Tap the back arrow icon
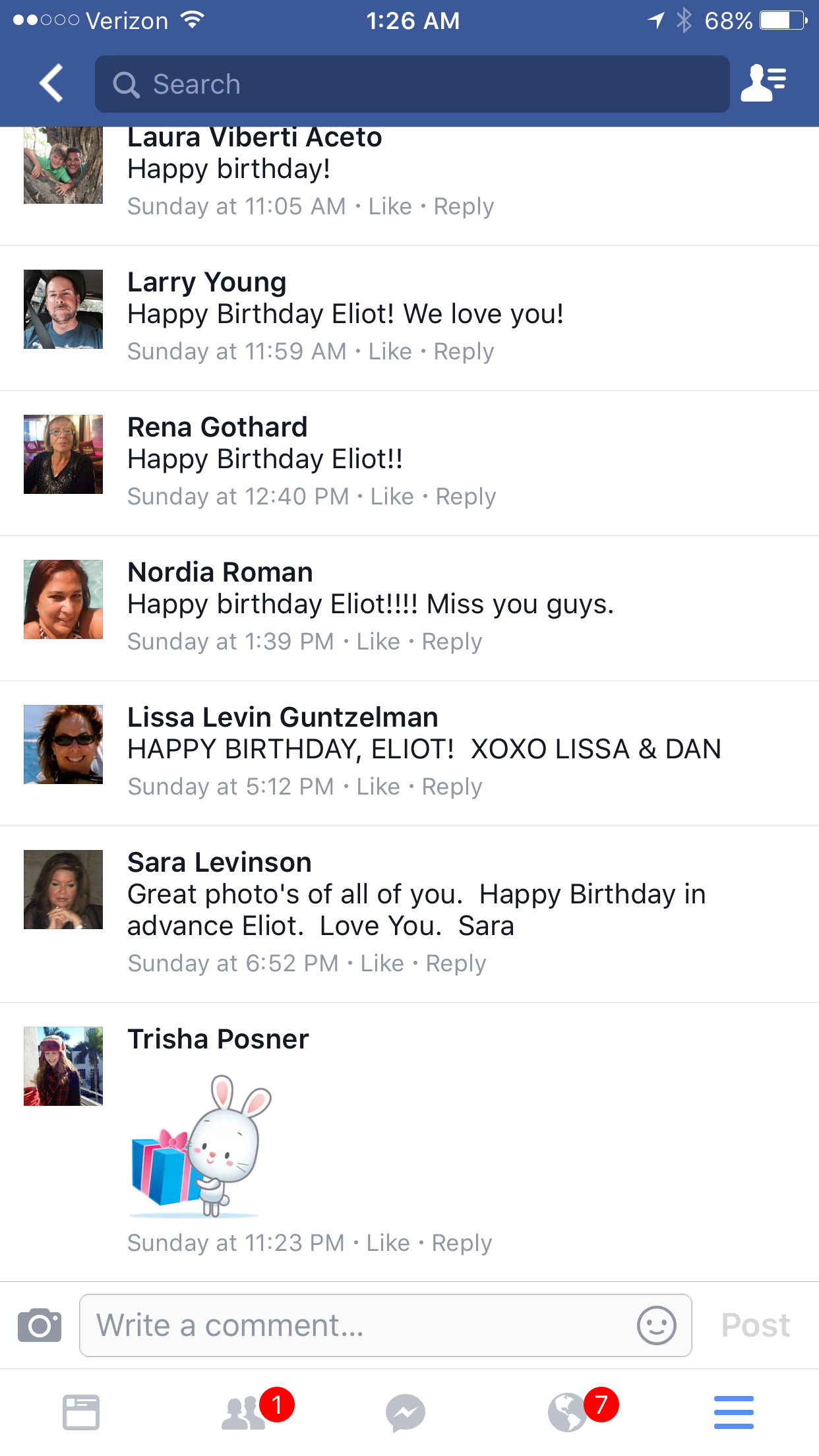The width and height of the screenshot is (819, 1456). point(51,84)
